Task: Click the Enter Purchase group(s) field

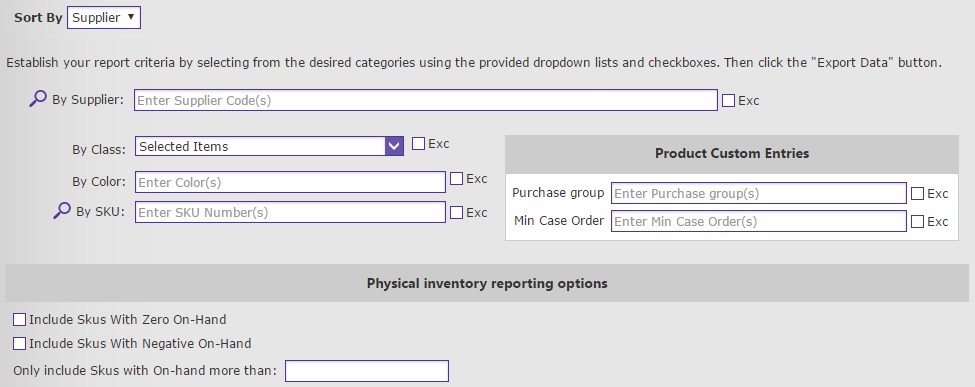Action: (x=759, y=193)
